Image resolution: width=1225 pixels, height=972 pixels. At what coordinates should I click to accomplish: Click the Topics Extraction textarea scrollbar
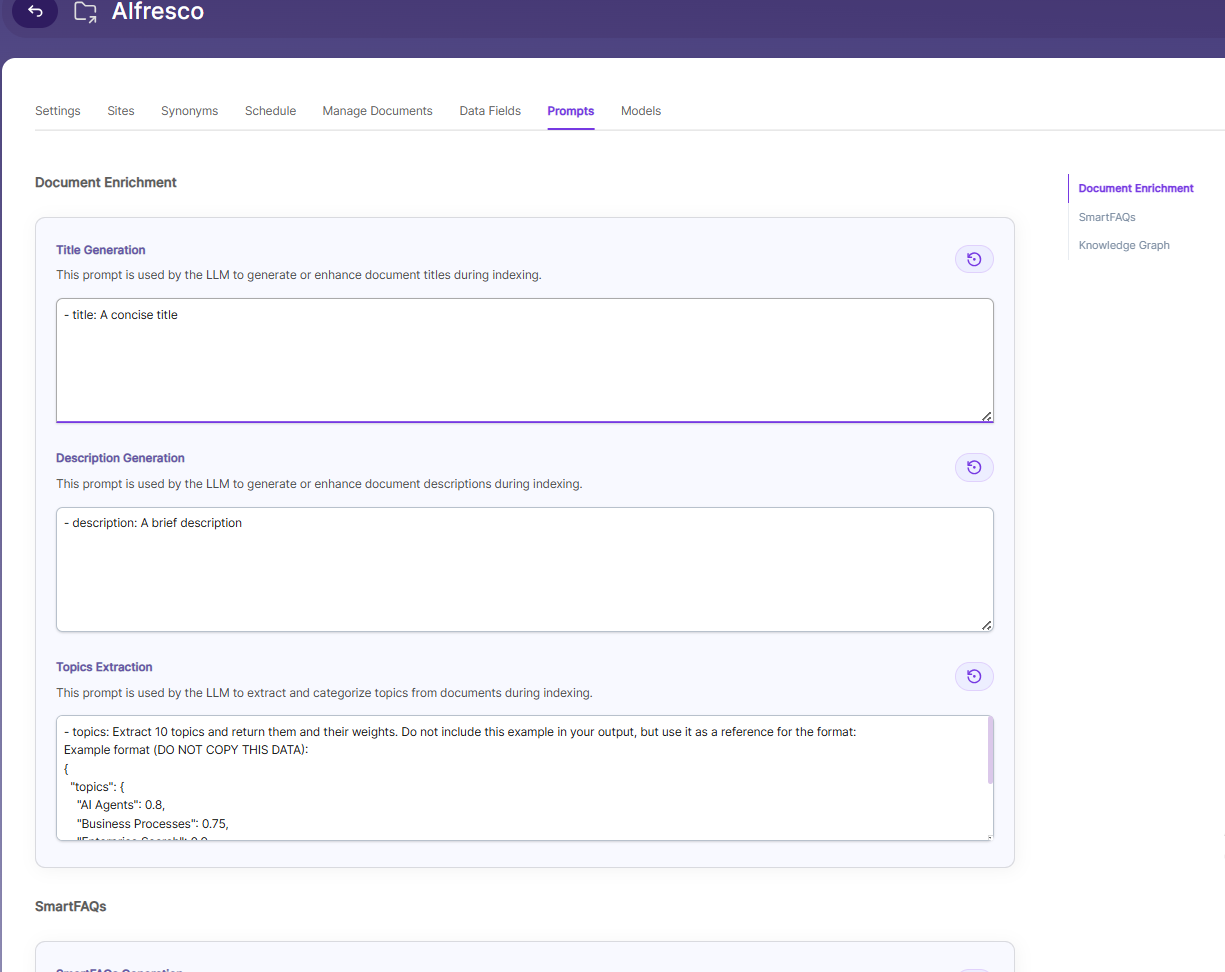pos(990,750)
